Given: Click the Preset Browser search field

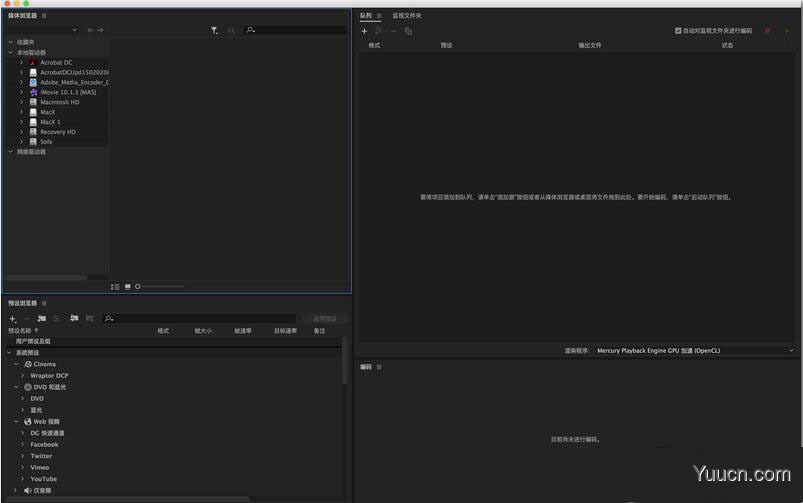Looking at the screenshot, I should coord(199,319).
